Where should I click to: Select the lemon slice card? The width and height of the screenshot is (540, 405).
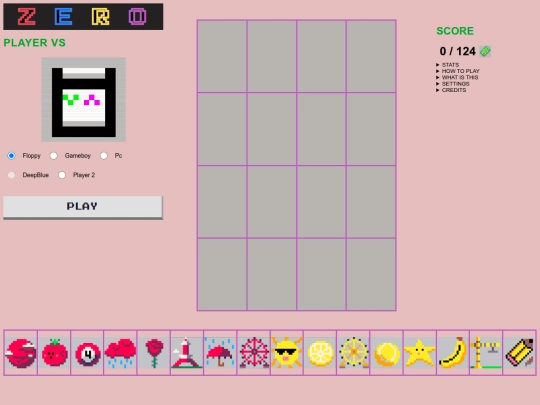point(320,353)
